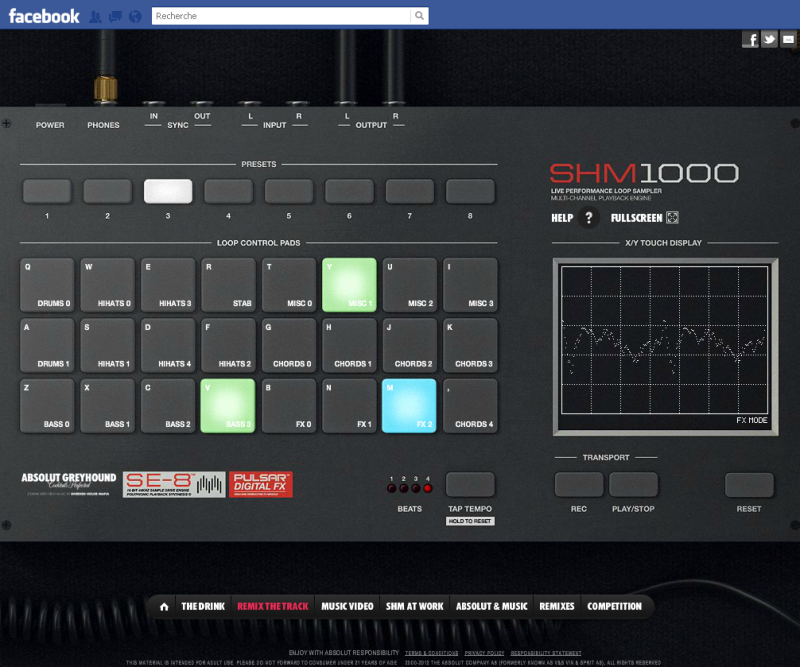Trigger the MISC 2 pad
The height and width of the screenshot is (667, 800).
click(410, 285)
